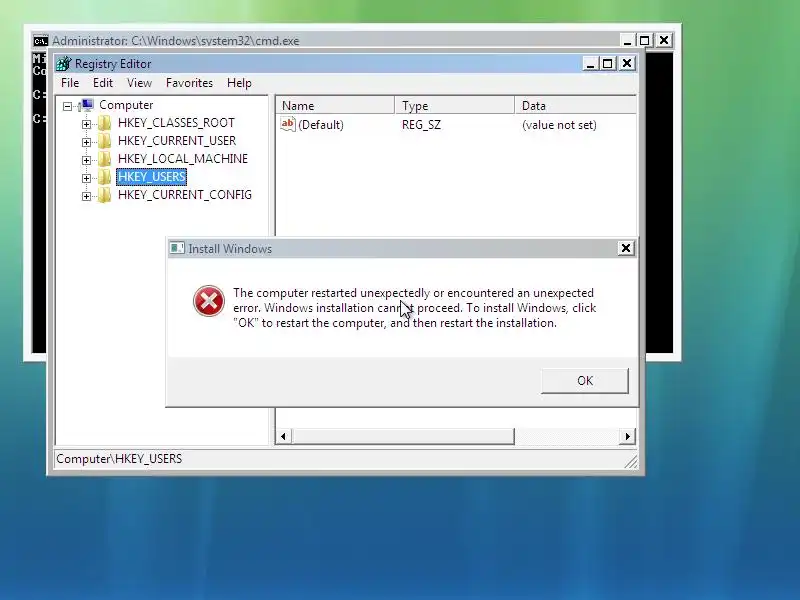
Task: Expand HKEY_CURRENT_CONFIG tree node
Action: click(86, 196)
